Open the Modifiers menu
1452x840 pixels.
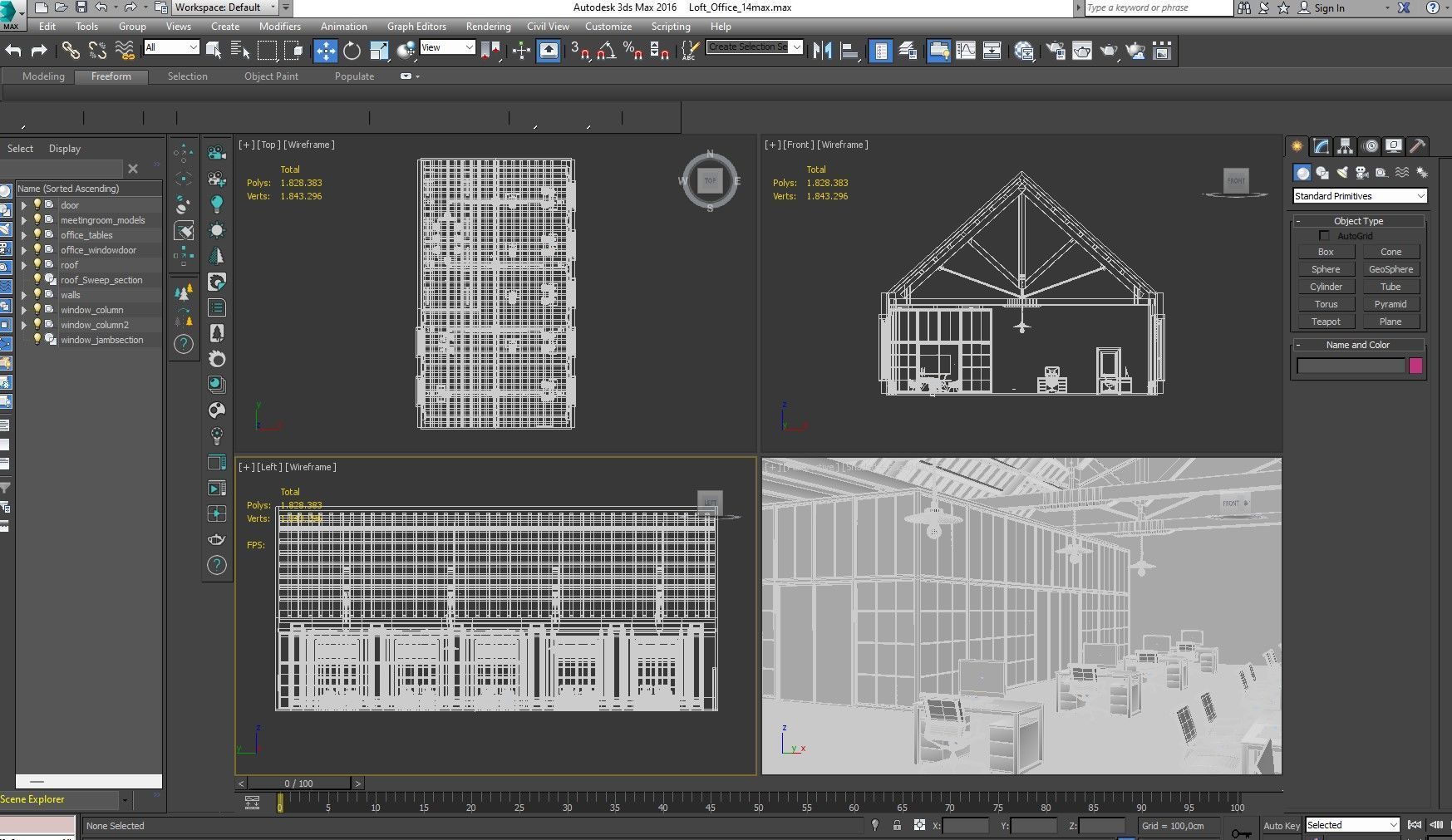coord(279,27)
